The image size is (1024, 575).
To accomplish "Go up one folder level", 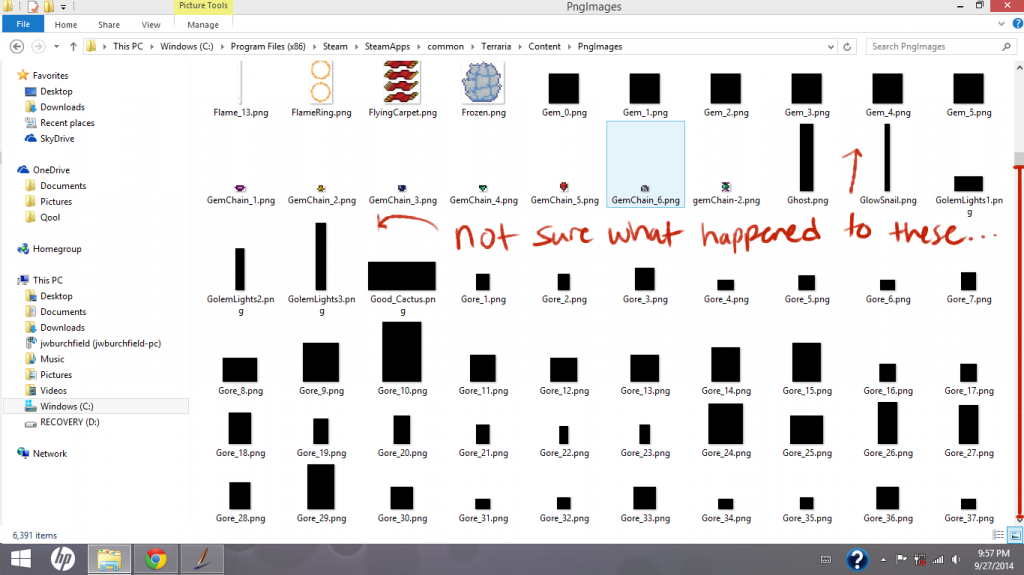I will pos(73,46).
